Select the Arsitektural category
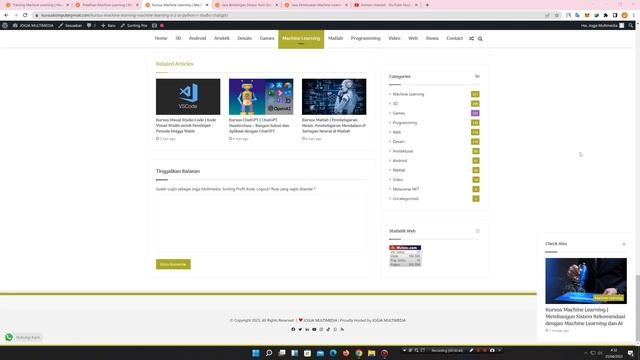Viewport: 640px width, 360px height. pos(402,151)
